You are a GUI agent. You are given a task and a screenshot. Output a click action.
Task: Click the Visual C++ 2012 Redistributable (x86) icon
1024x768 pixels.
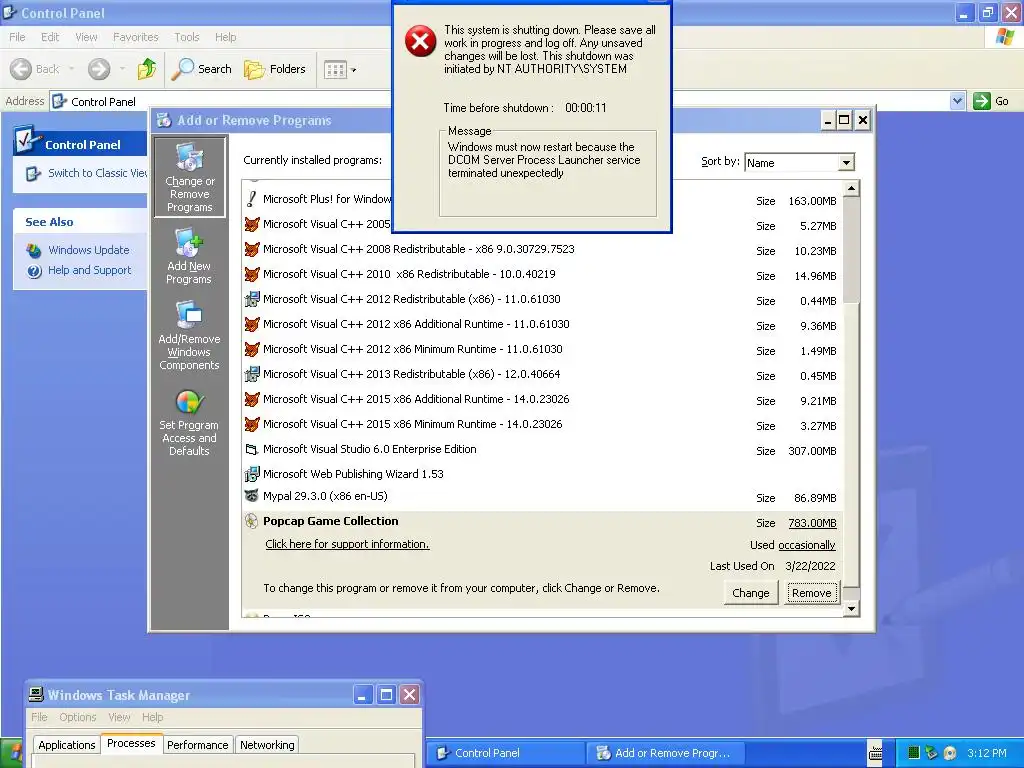coord(251,299)
